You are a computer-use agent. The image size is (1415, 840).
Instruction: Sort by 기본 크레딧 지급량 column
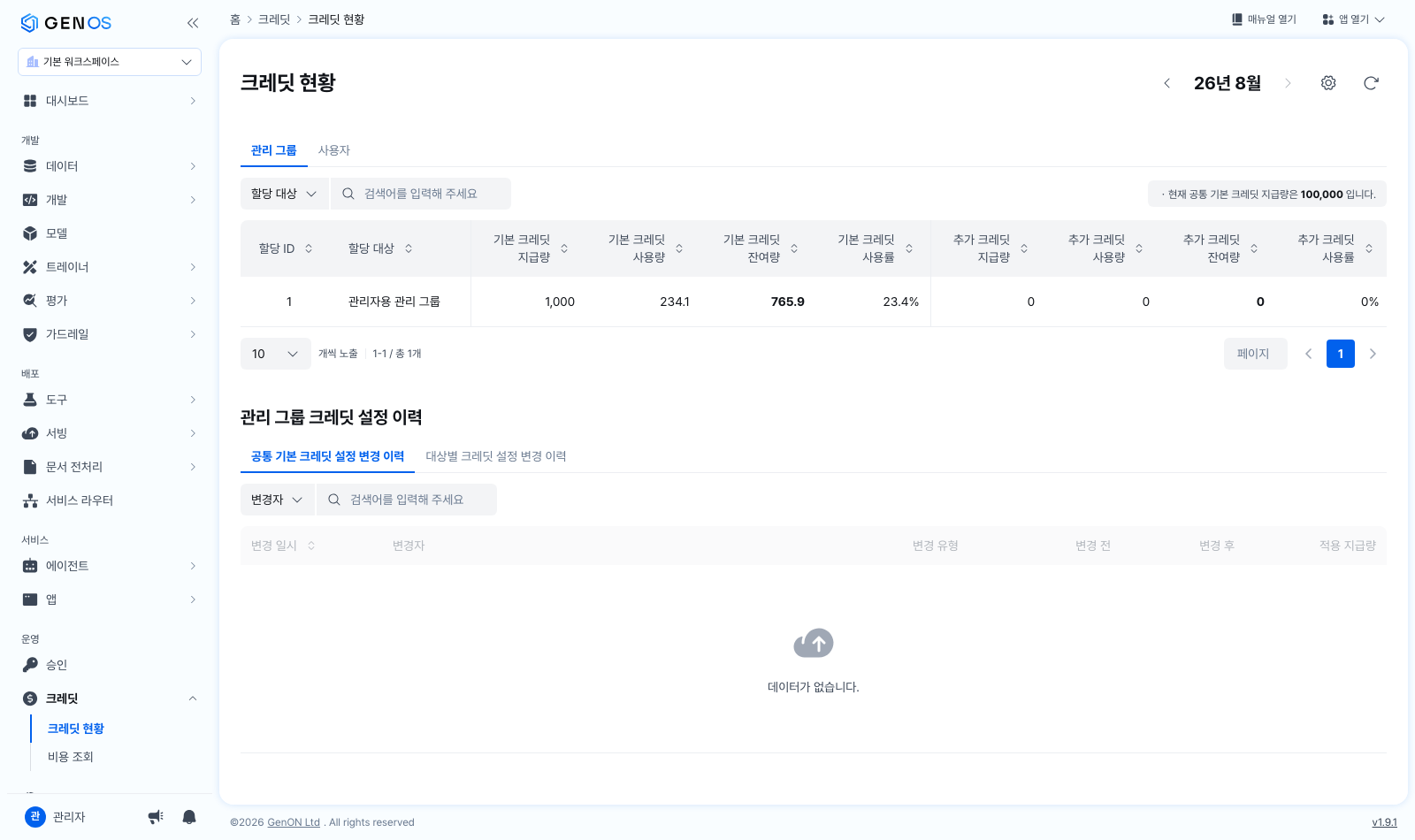click(564, 248)
